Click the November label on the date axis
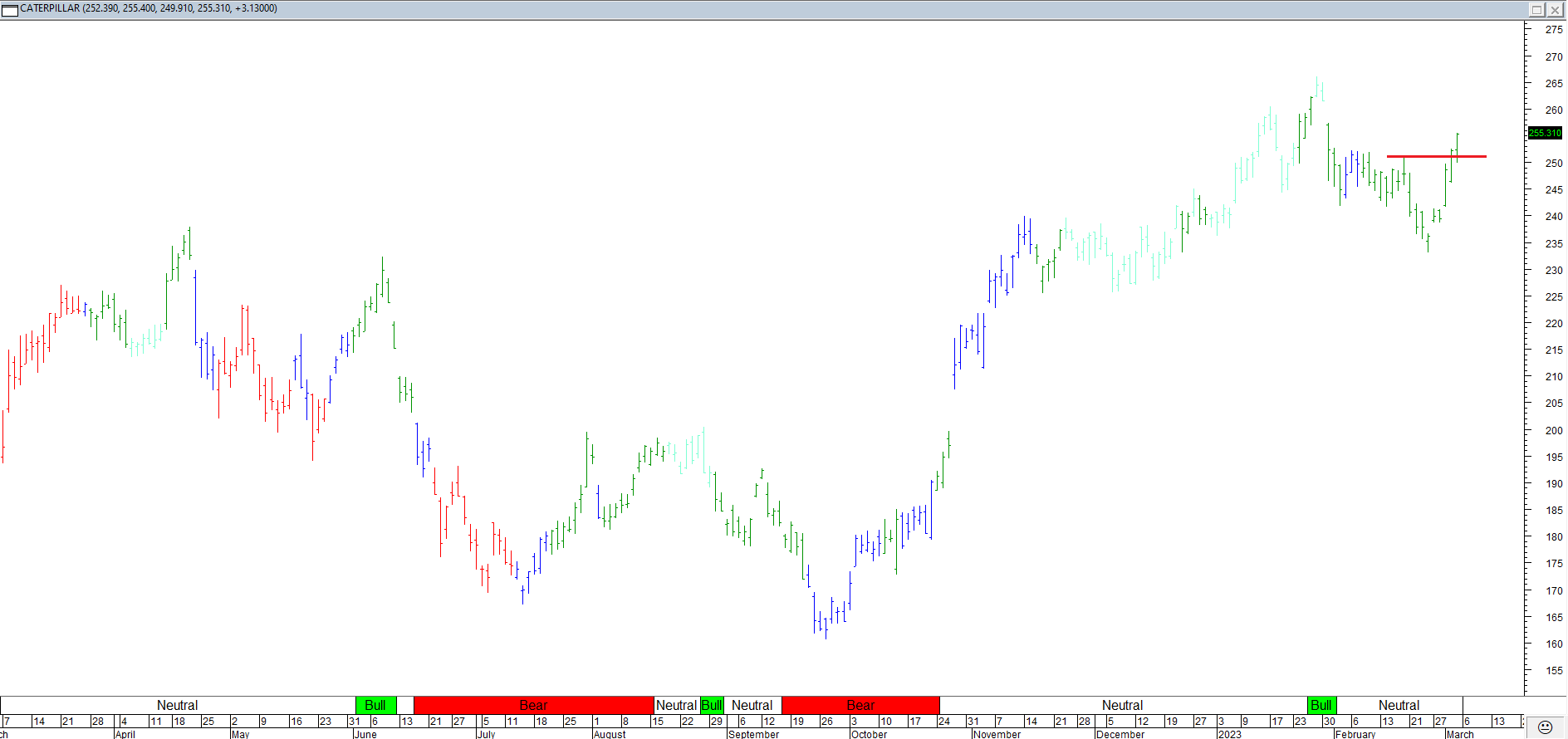 (x=997, y=734)
